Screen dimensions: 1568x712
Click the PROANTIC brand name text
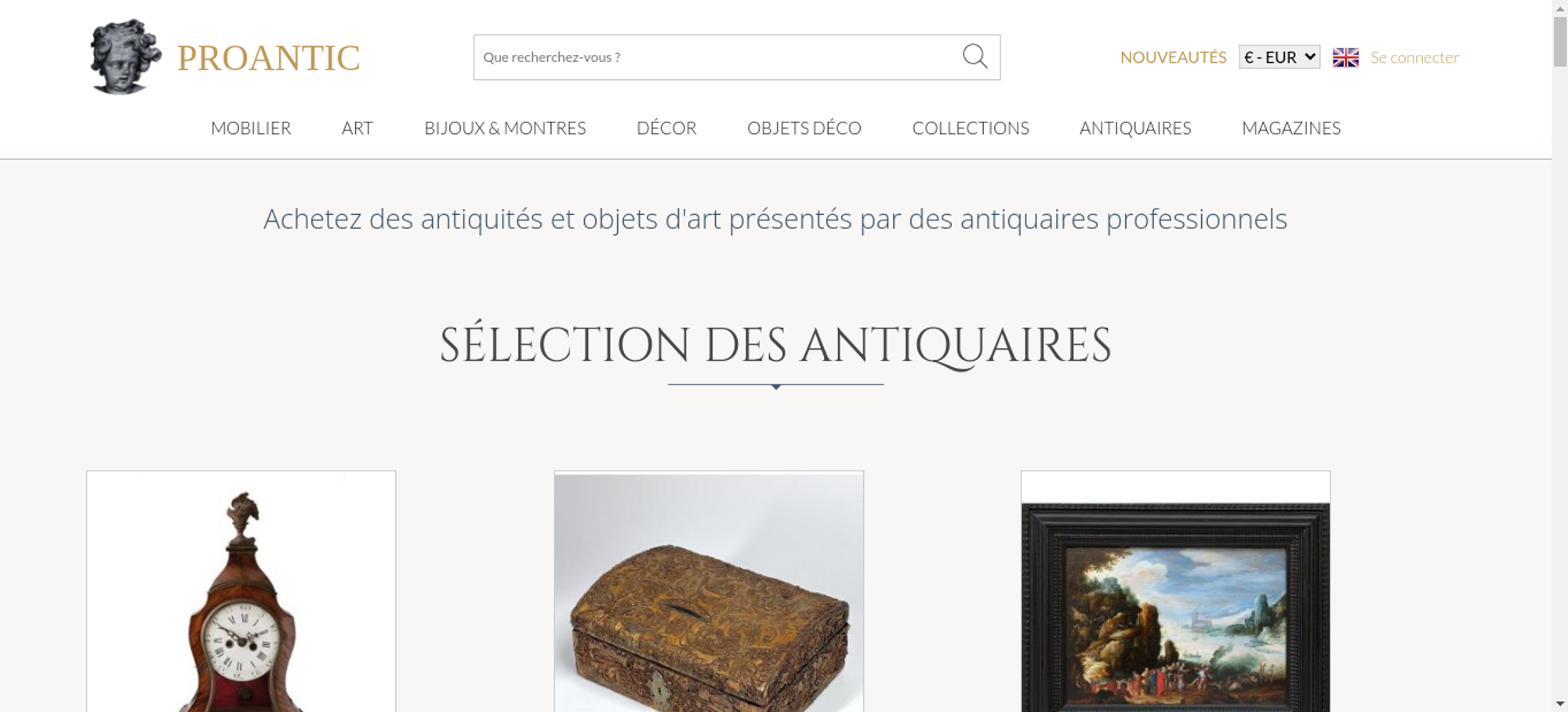pyautogui.click(x=268, y=58)
